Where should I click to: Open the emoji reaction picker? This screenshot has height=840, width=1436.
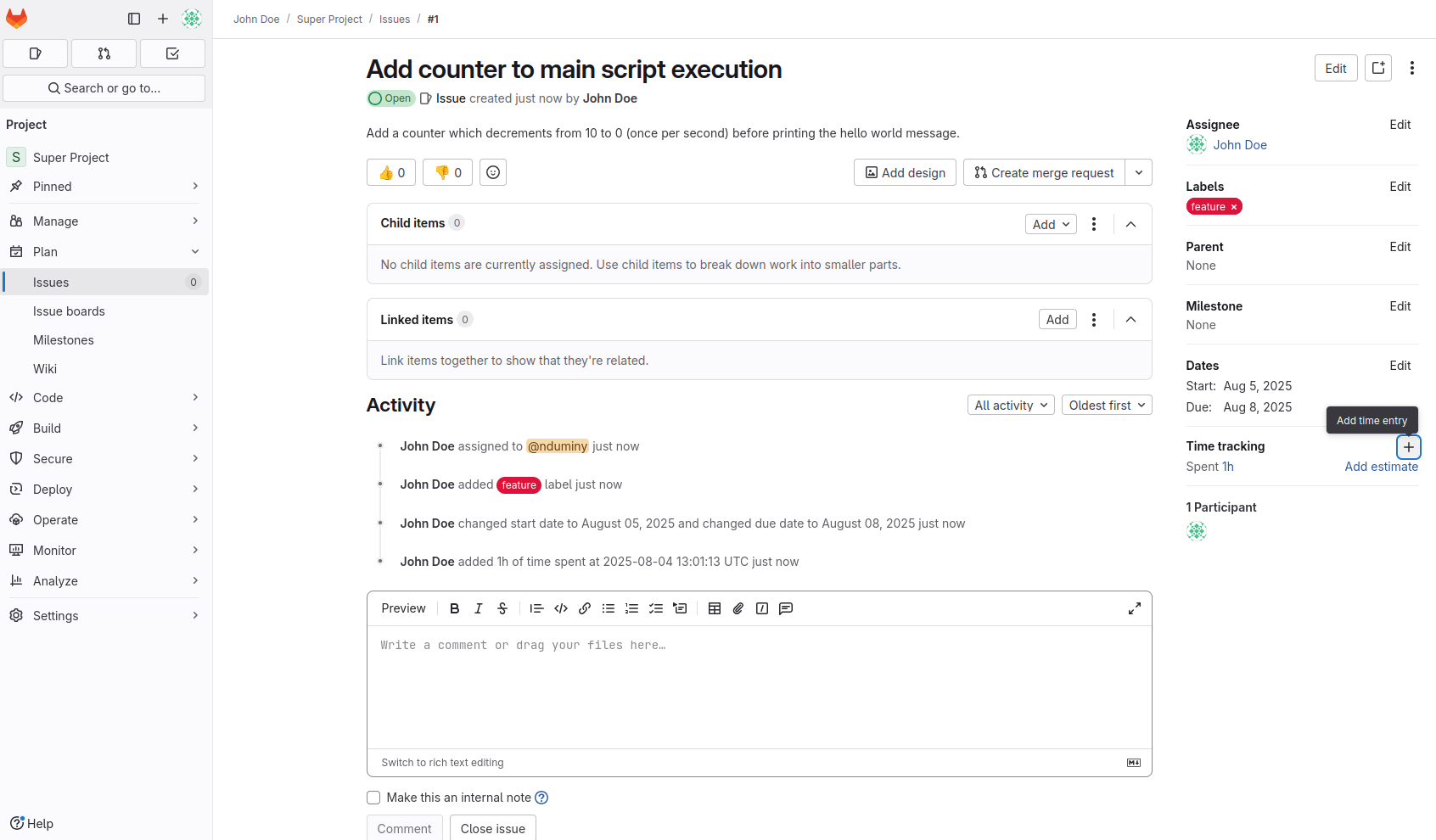point(492,172)
